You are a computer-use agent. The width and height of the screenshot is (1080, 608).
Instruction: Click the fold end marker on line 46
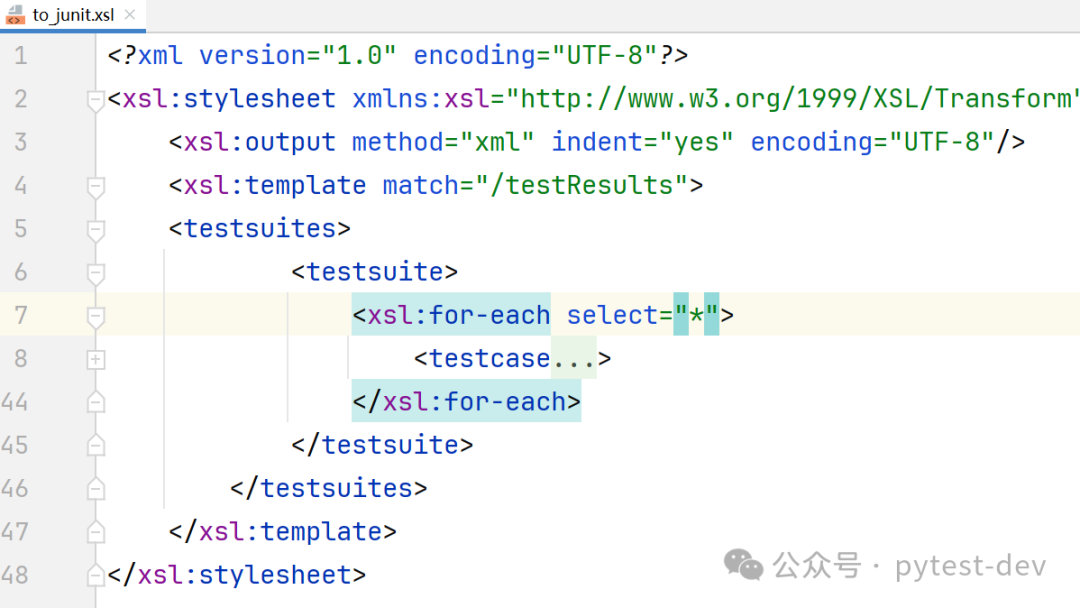coord(96,488)
